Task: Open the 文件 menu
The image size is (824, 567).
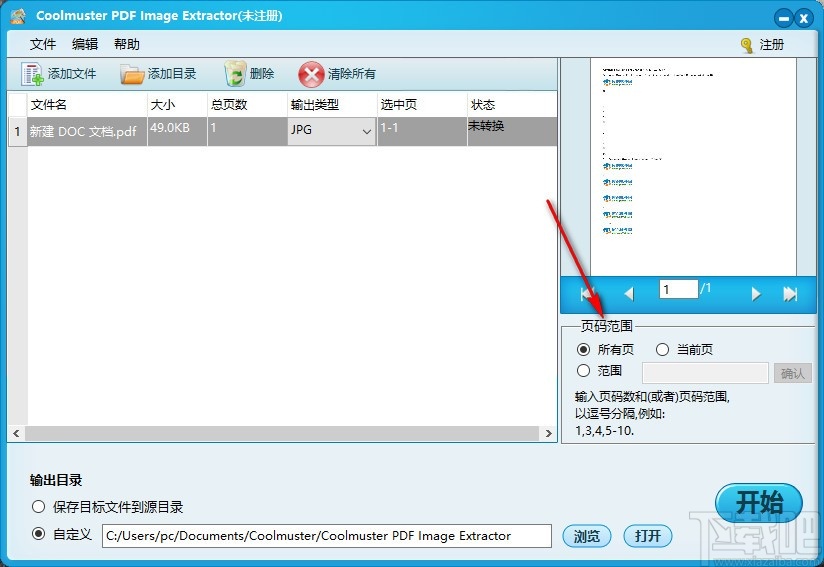Action: [43, 44]
